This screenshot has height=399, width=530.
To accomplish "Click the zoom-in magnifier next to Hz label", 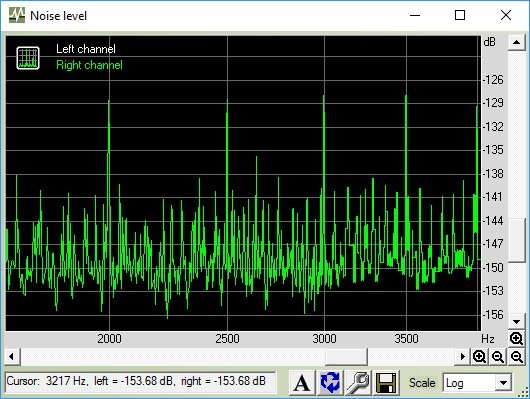I will pos(516,338).
